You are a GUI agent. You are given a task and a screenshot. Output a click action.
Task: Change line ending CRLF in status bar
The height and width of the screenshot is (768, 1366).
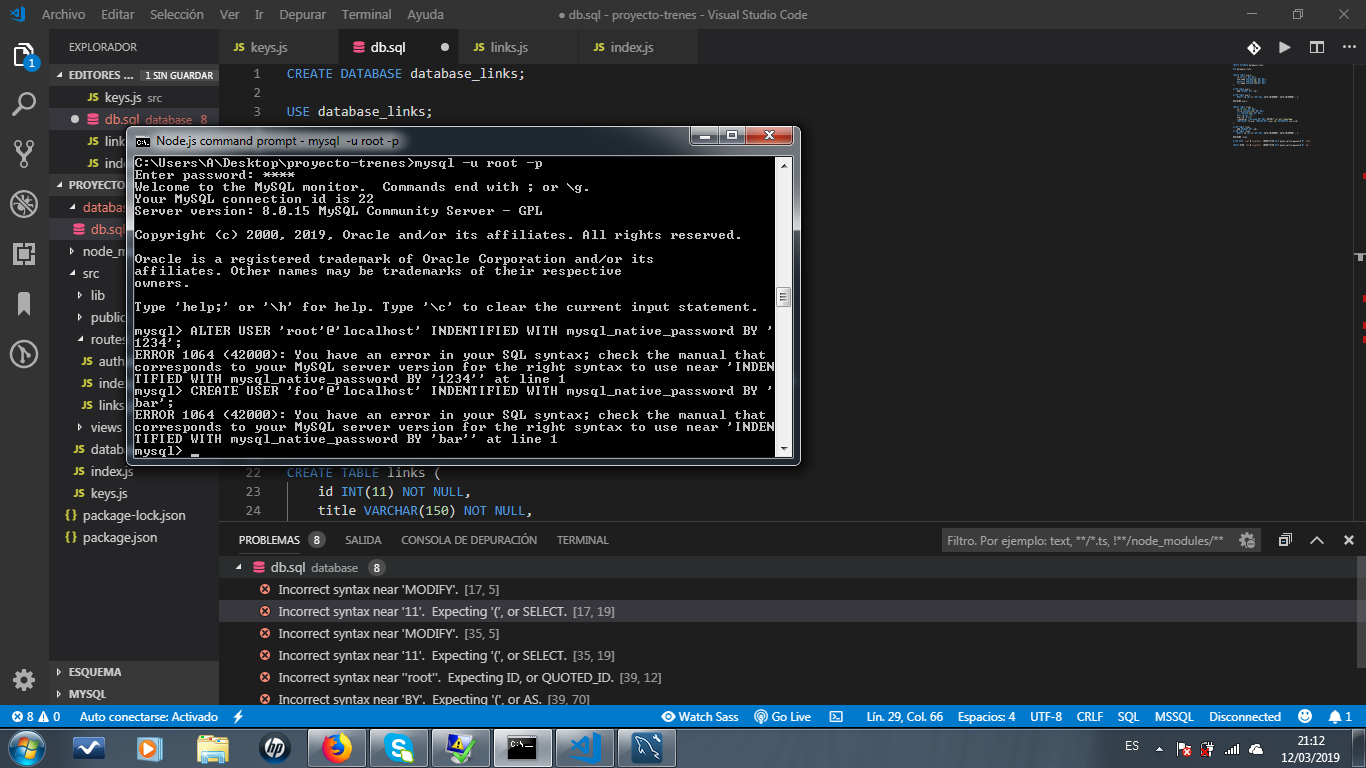pos(1090,717)
